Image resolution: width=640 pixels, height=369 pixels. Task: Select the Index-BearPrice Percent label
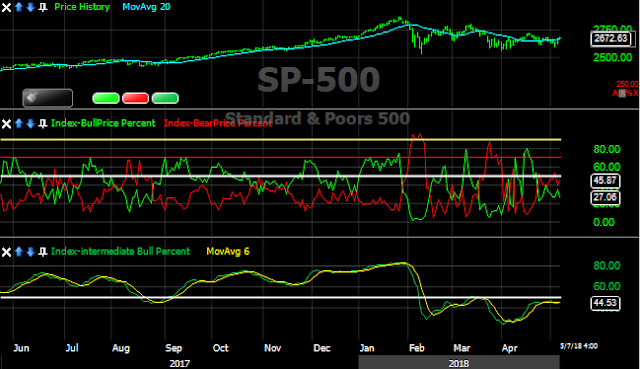218,123
